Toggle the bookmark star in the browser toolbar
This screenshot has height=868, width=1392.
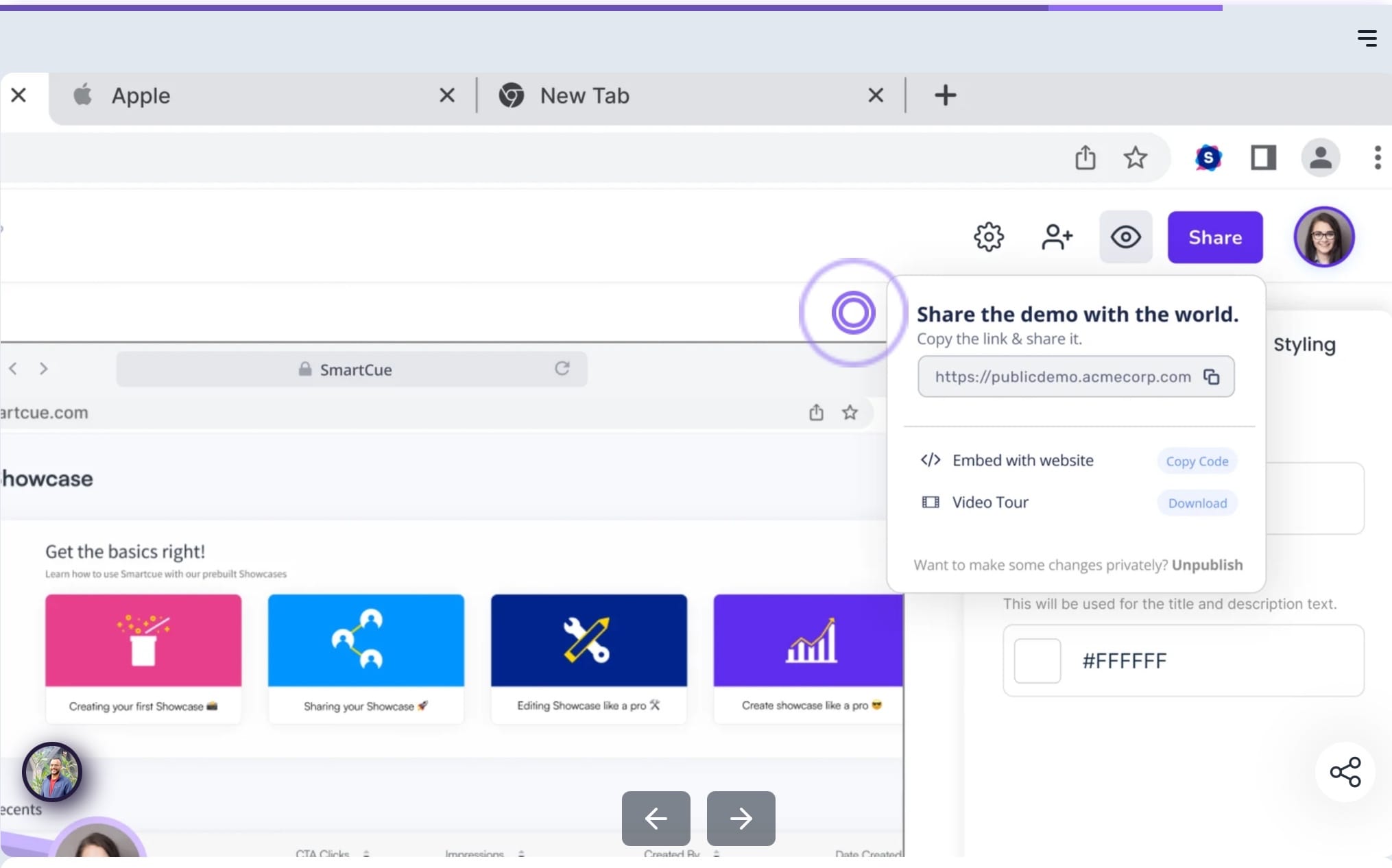coord(1135,157)
